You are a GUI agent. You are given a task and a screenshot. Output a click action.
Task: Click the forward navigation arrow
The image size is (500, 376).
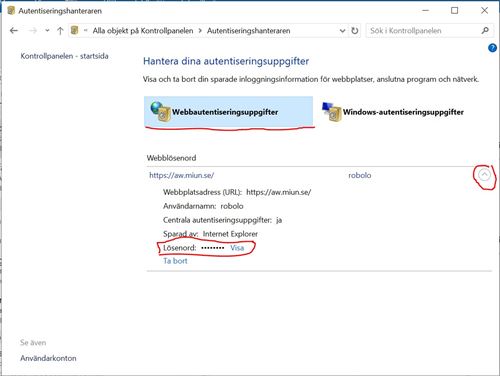33,31
